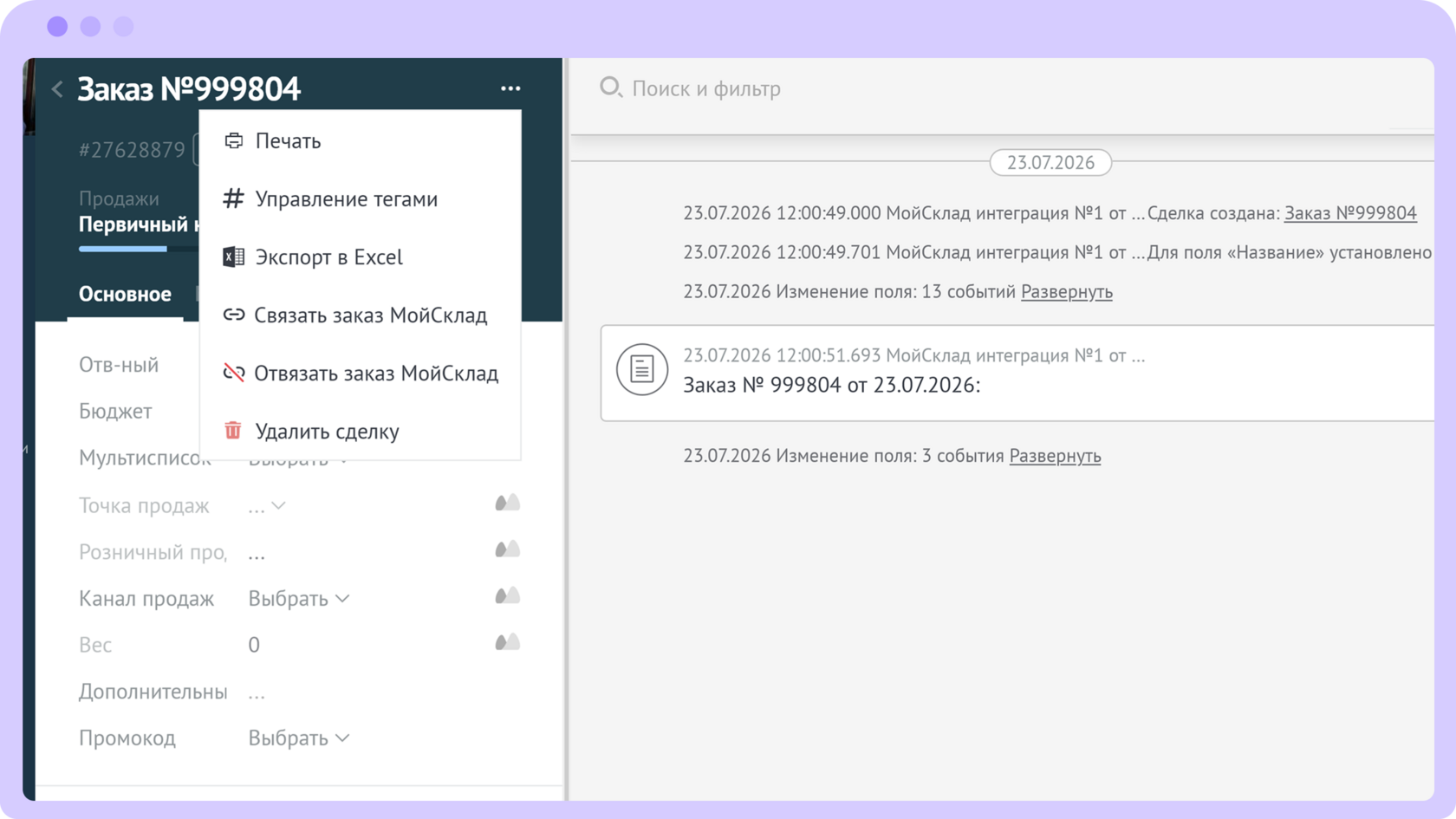1456x819 pixels.
Task: Switch to the Основное tab
Action: pos(125,295)
